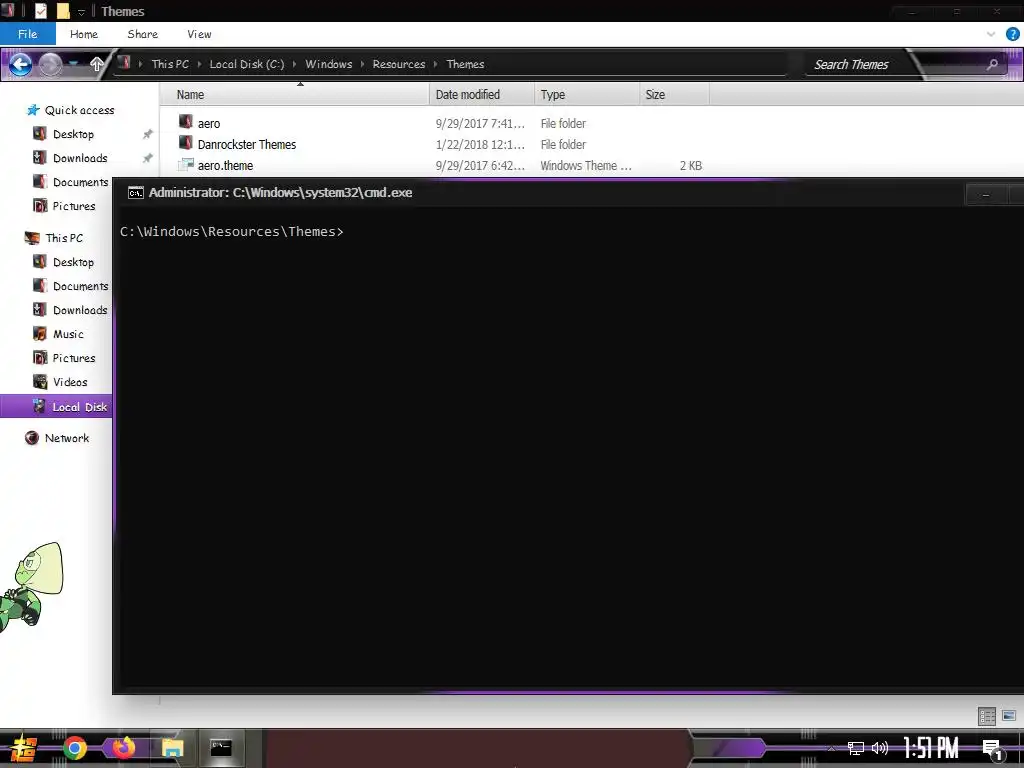Open the Customize Quick Access Toolbar dropdown

(81, 12)
